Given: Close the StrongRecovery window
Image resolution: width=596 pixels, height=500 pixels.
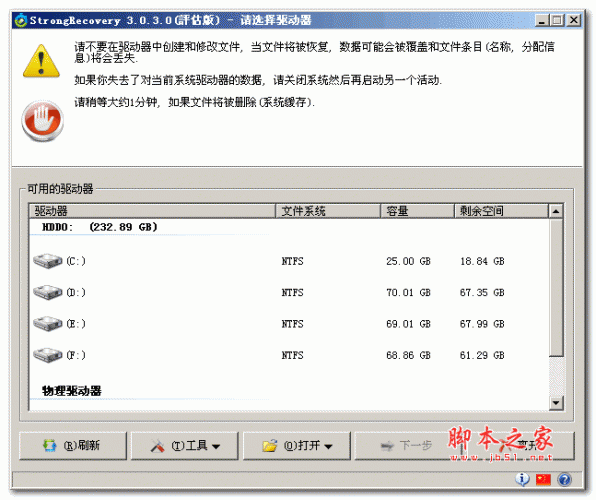Looking at the screenshot, I should [574, 20].
